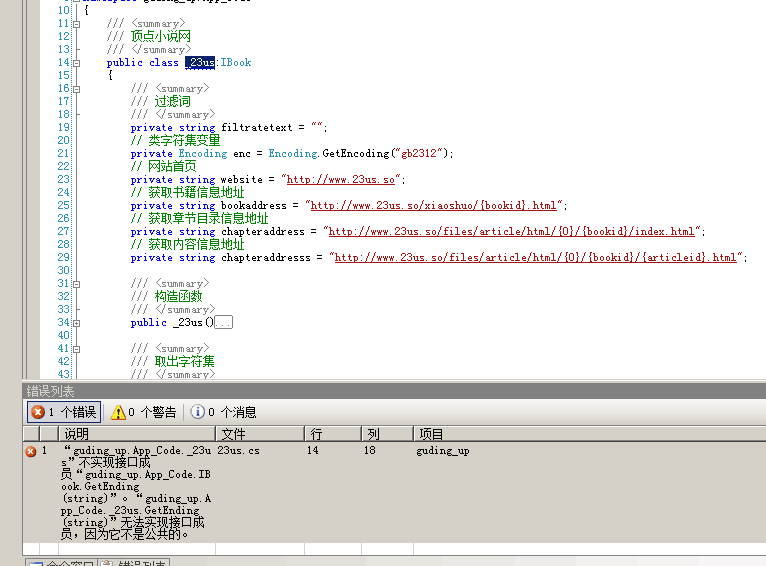The width and height of the screenshot is (766, 566).
Task: Select the highlighted _23us class name
Action: pyautogui.click(x=200, y=63)
